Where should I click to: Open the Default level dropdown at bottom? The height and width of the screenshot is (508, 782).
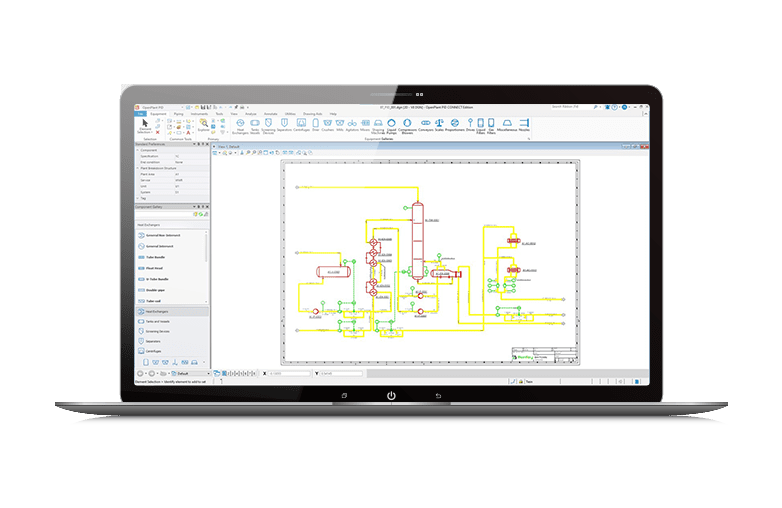(x=184, y=374)
